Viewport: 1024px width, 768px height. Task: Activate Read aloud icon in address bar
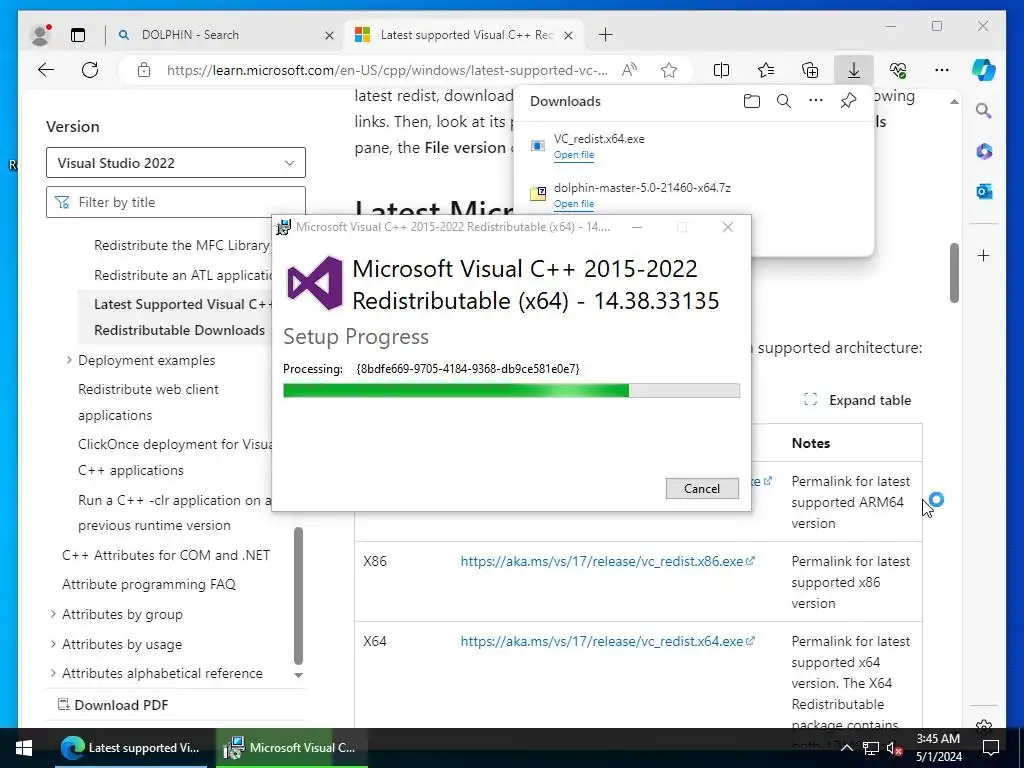tap(629, 70)
